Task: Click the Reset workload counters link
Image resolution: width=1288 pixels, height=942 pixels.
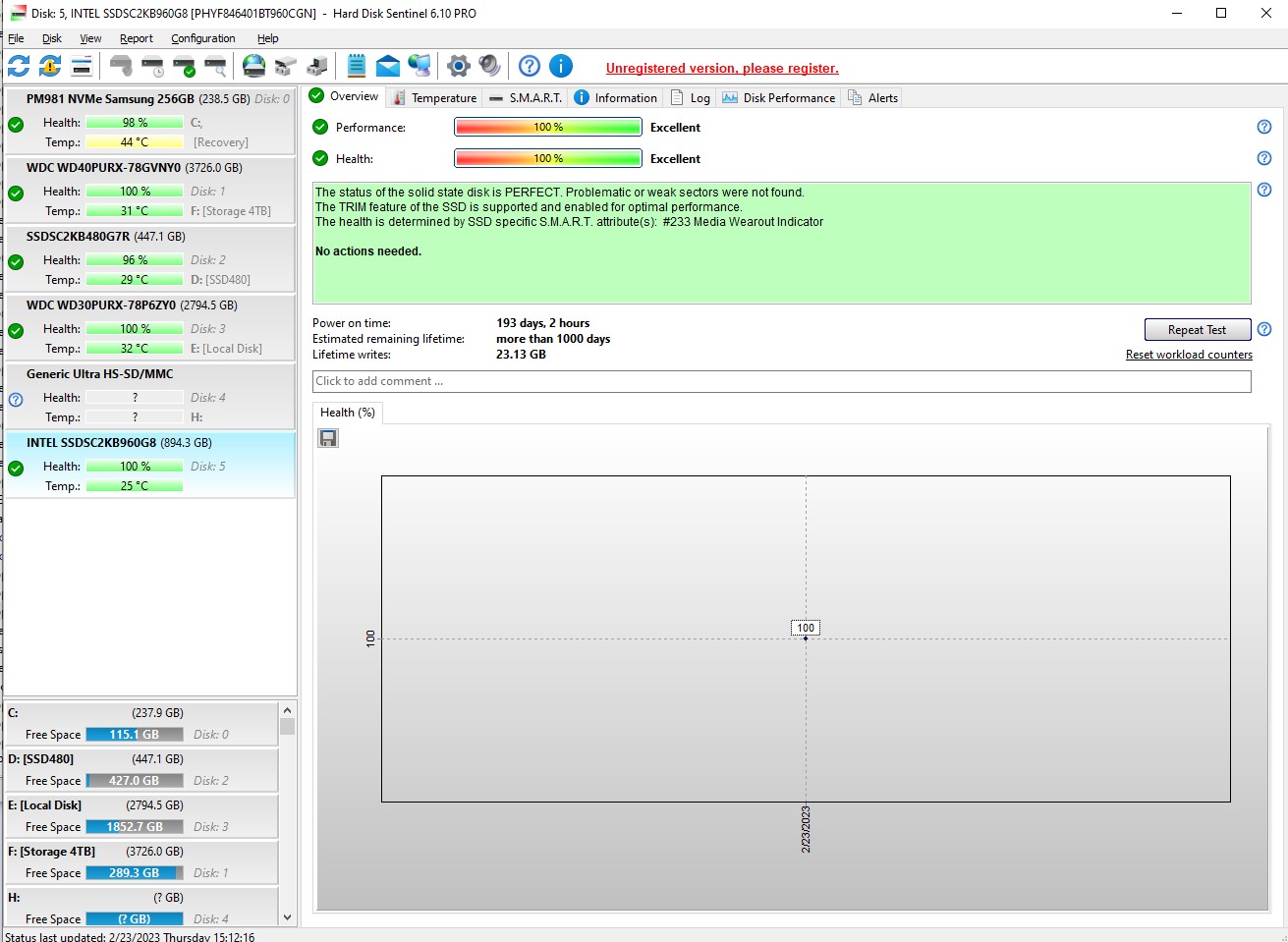Action: click(x=1189, y=355)
